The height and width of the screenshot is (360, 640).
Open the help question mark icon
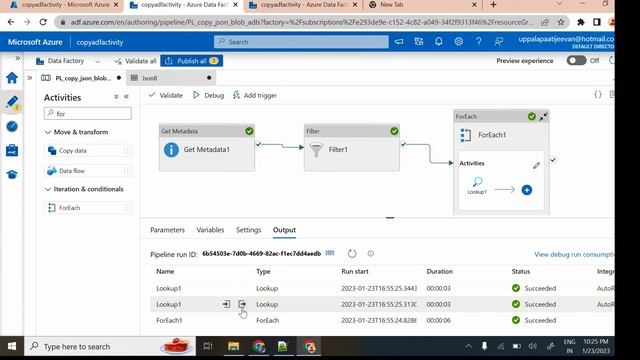[x=478, y=42]
